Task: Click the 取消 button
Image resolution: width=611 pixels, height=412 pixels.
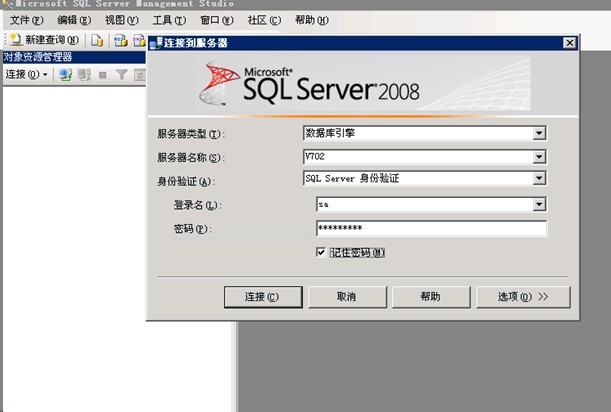Action: tap(348, 297)
